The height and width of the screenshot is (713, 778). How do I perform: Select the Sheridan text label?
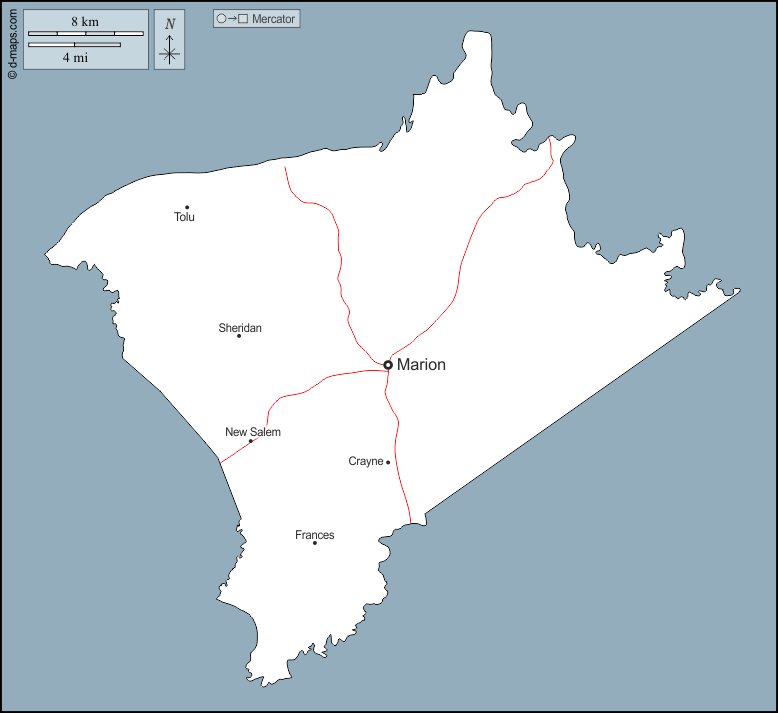coord(240,328)
